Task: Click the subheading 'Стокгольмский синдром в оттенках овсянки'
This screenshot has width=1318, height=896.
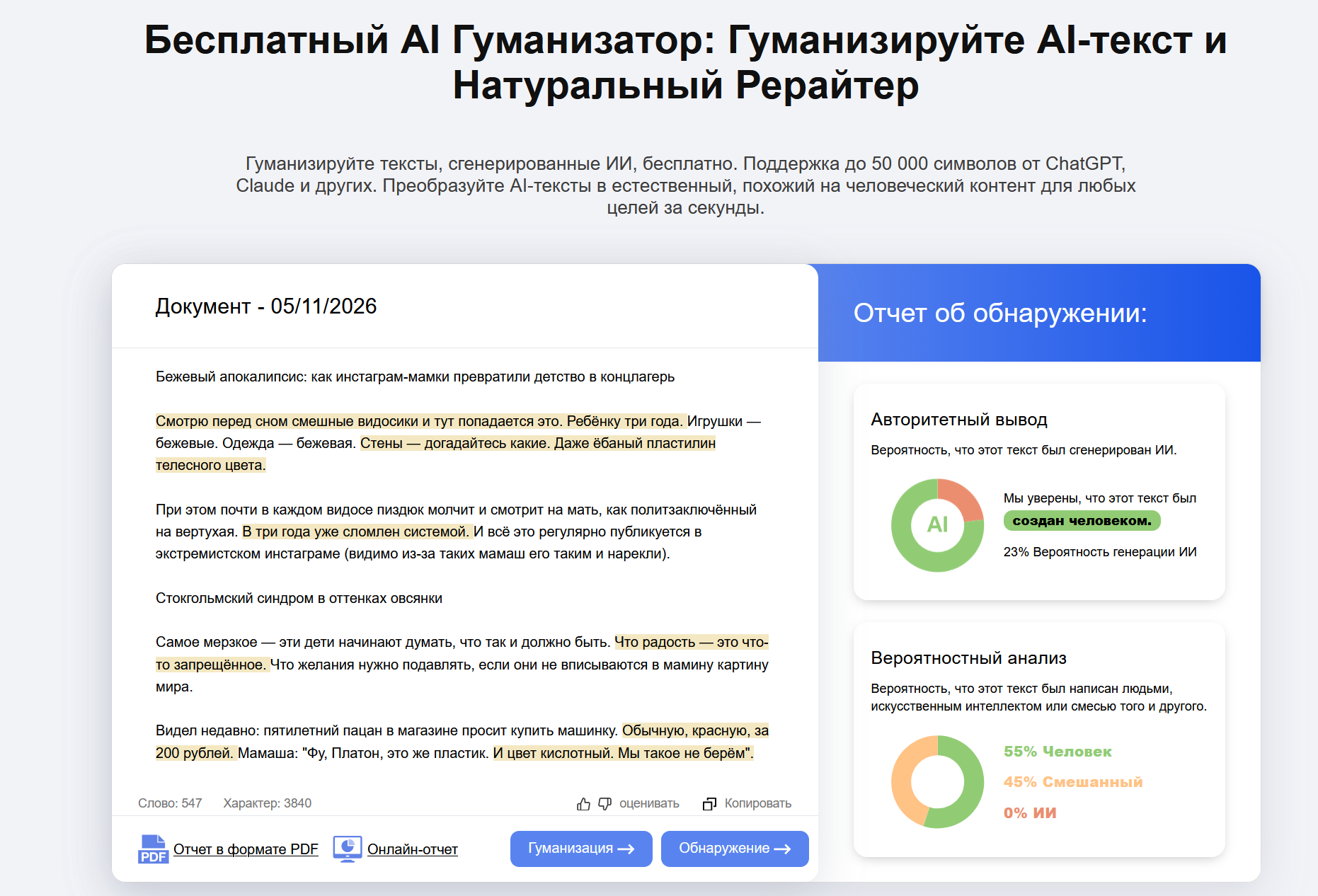Action: (299, 598)
